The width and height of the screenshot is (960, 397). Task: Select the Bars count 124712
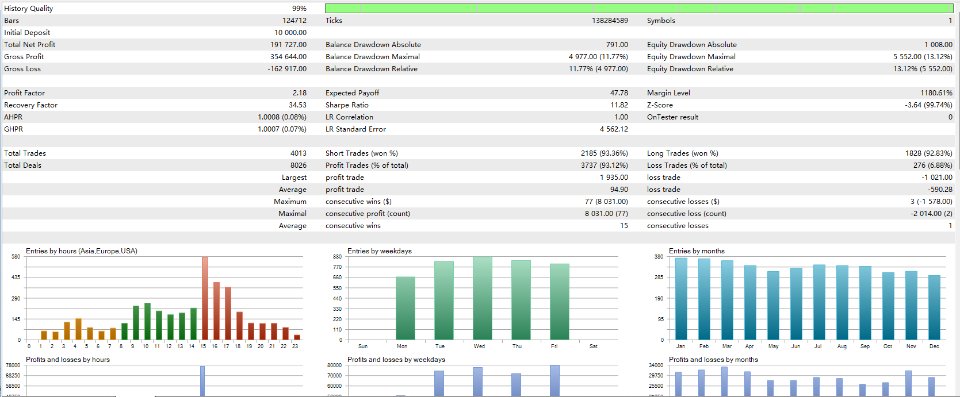coord(294,20)
